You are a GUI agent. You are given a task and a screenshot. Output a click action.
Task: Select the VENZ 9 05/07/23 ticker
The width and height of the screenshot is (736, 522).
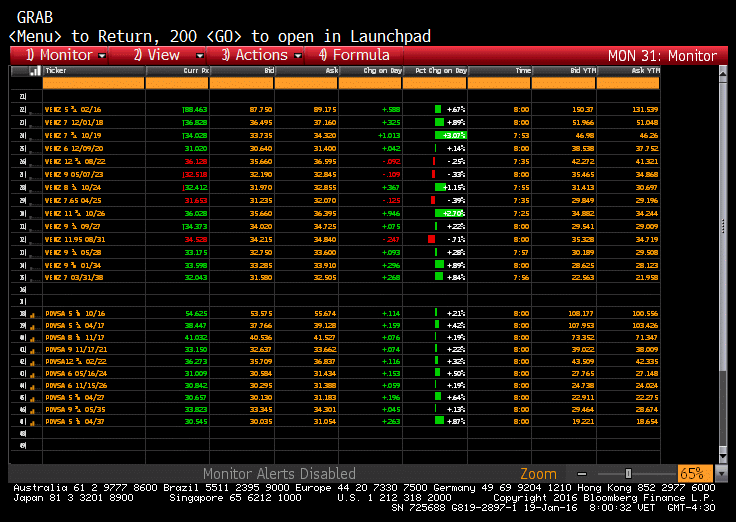click(74, 175)
